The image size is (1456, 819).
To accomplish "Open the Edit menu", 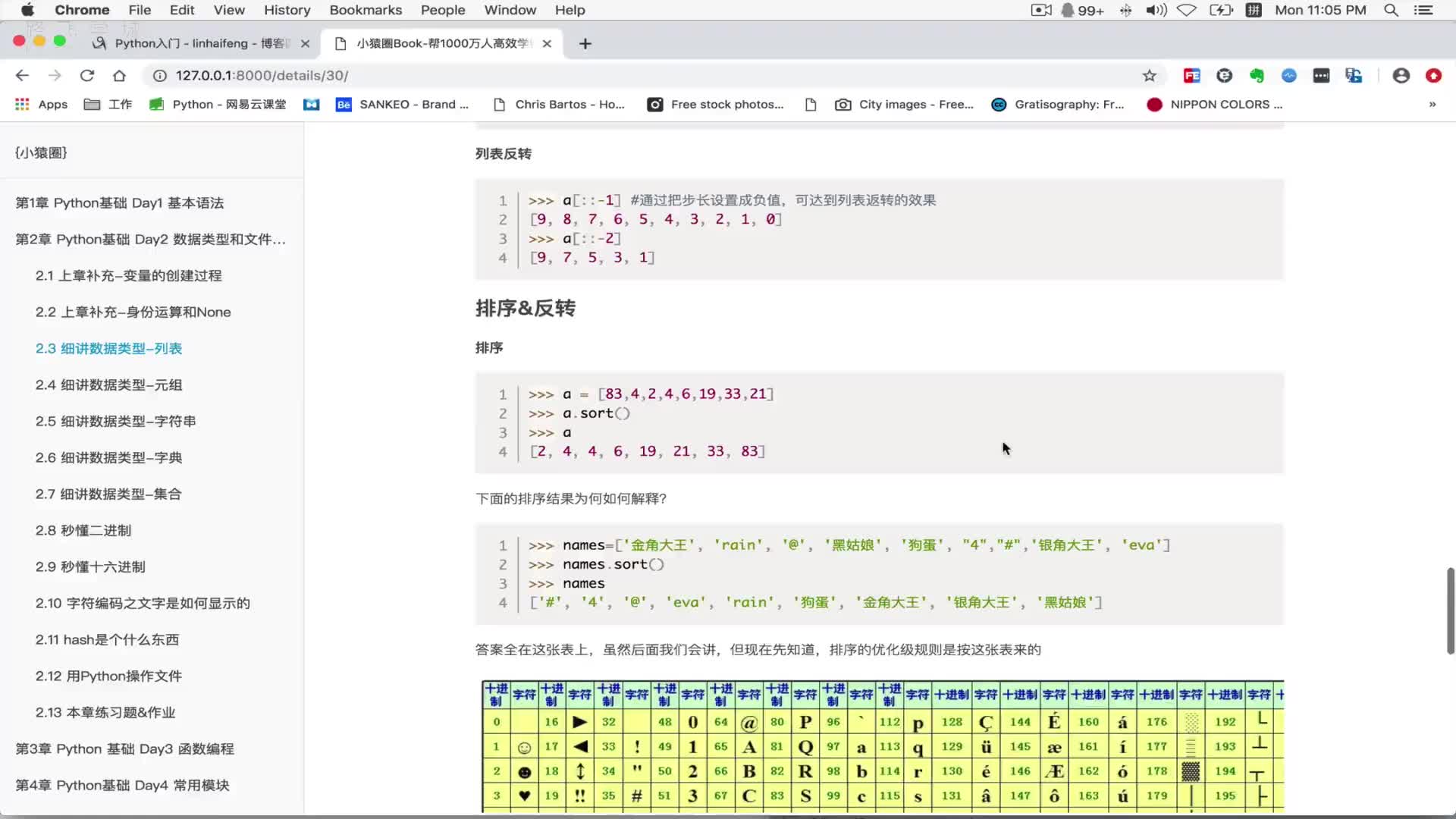I will click(x=182, y=10).
